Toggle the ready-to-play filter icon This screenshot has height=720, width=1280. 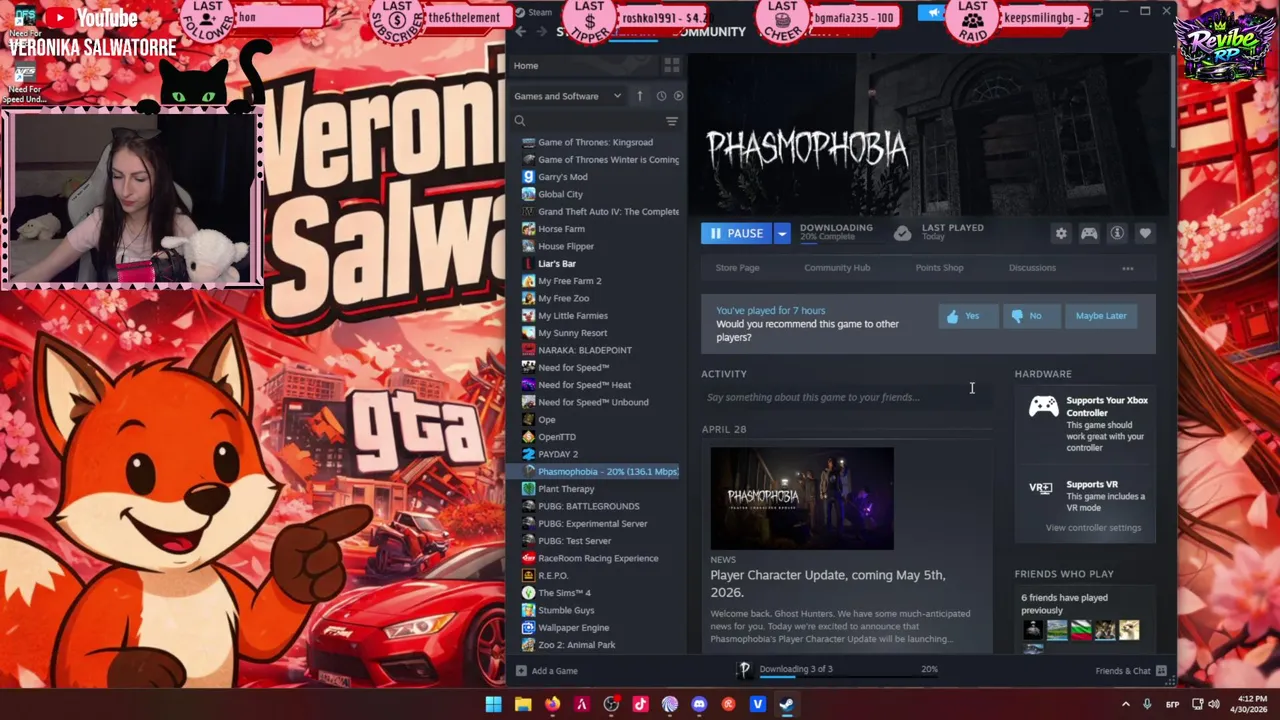point(678,96)
